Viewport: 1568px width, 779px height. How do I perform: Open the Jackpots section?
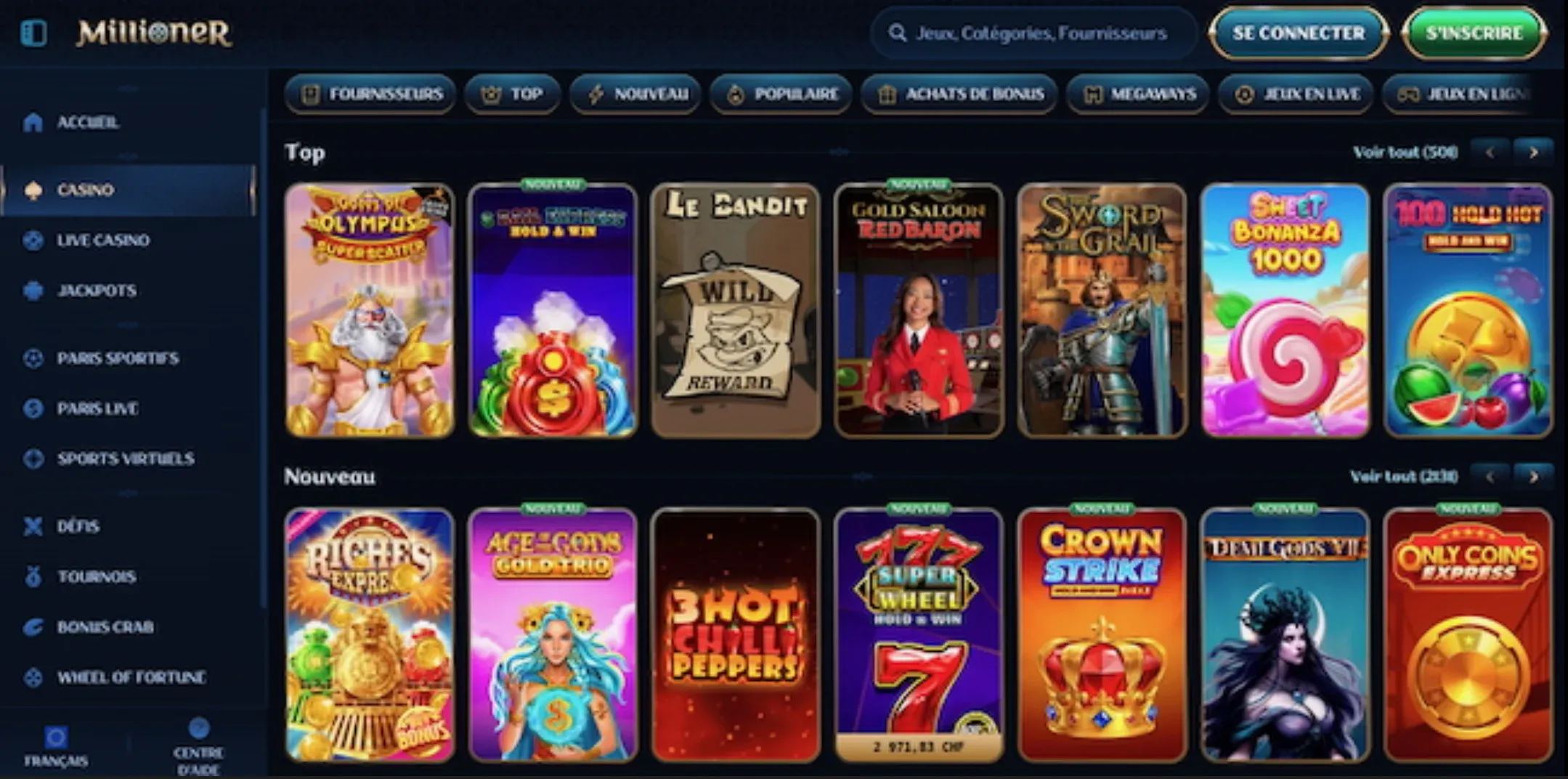80,291
